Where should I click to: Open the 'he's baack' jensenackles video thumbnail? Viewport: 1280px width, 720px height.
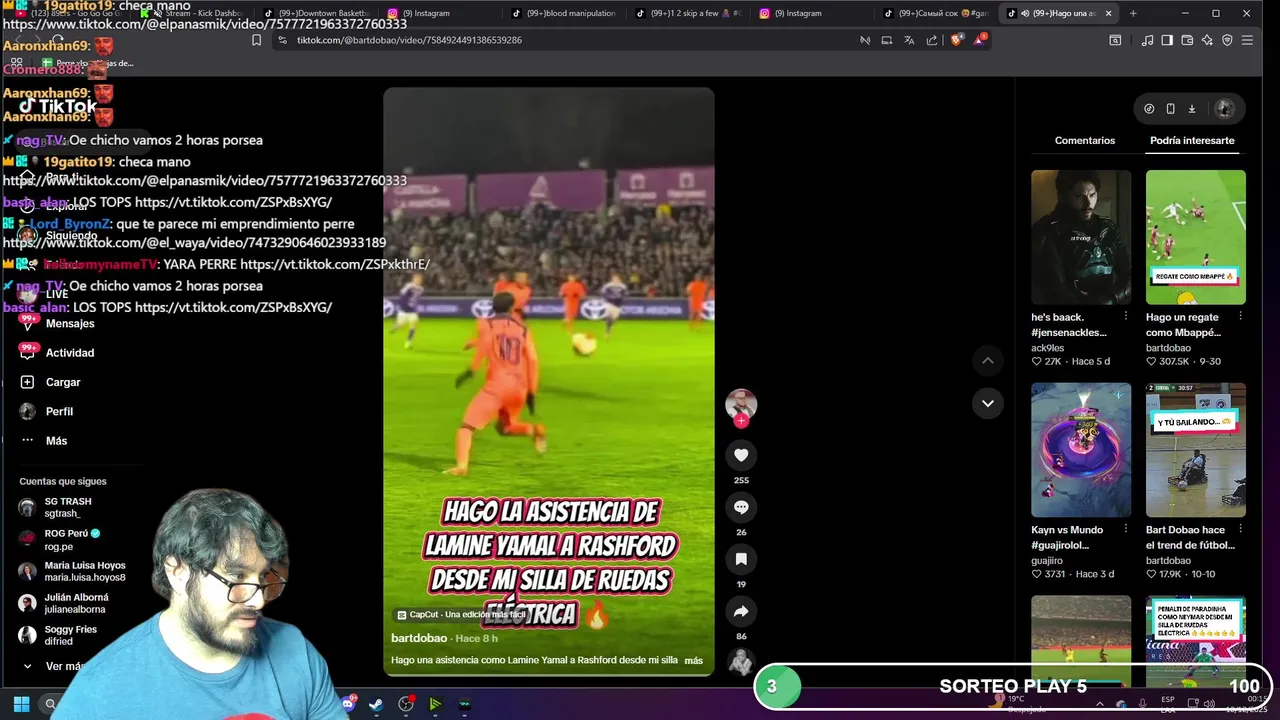click(x=1081, y=237)
